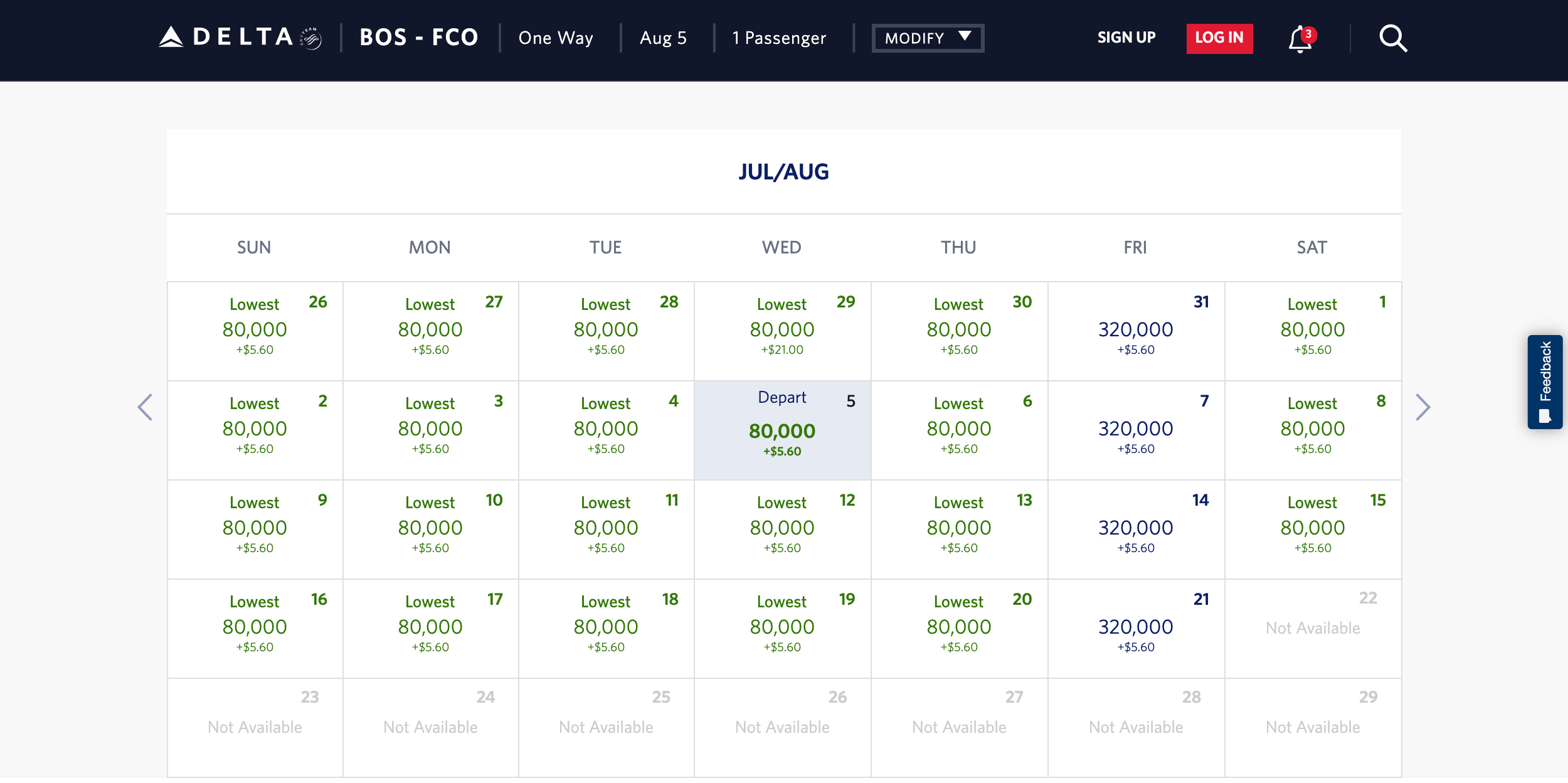Expand the MODIFY dropdown

[928, 38]
